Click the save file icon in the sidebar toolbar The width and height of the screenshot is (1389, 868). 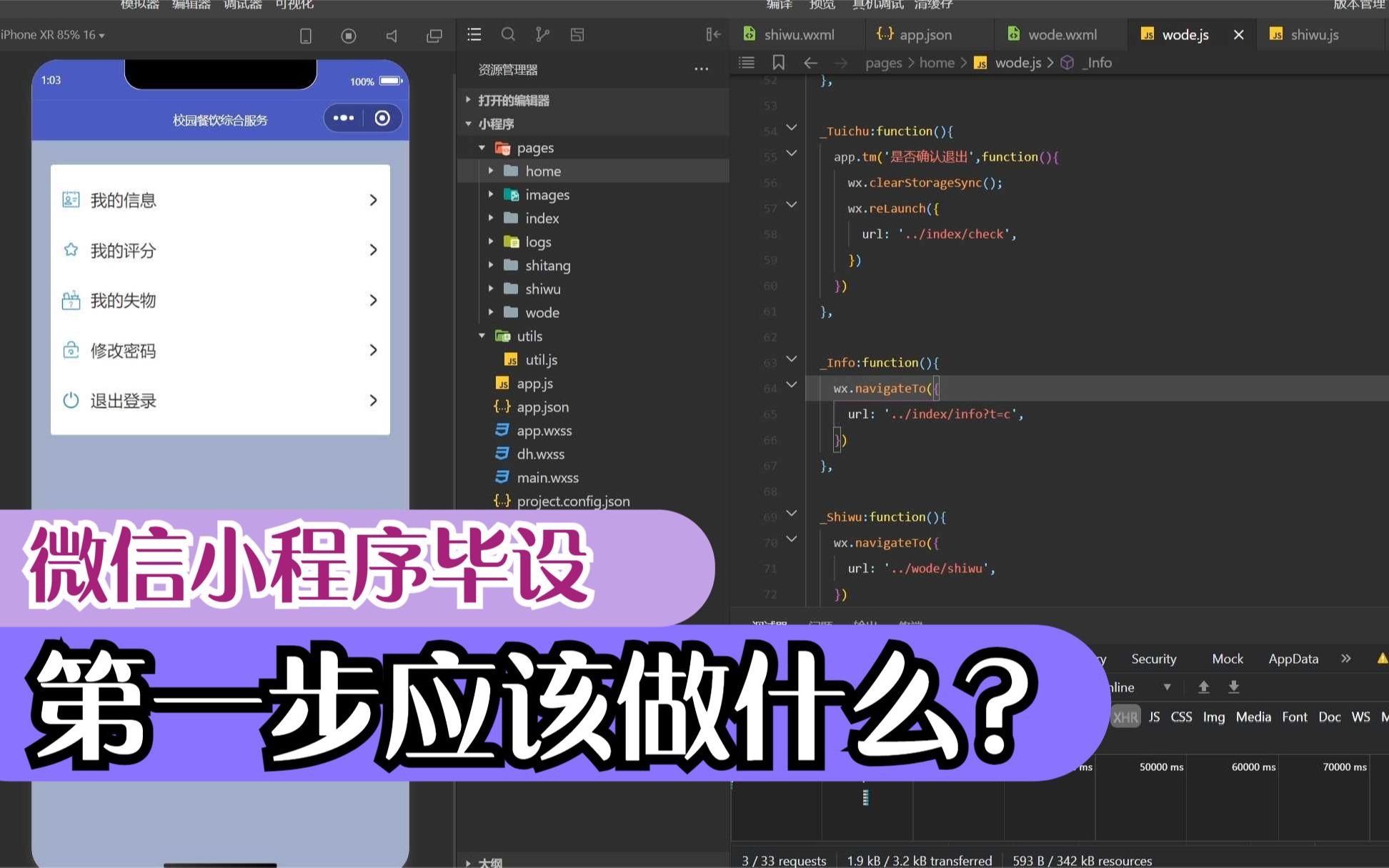pyautogui.click(x=577, y=34)
